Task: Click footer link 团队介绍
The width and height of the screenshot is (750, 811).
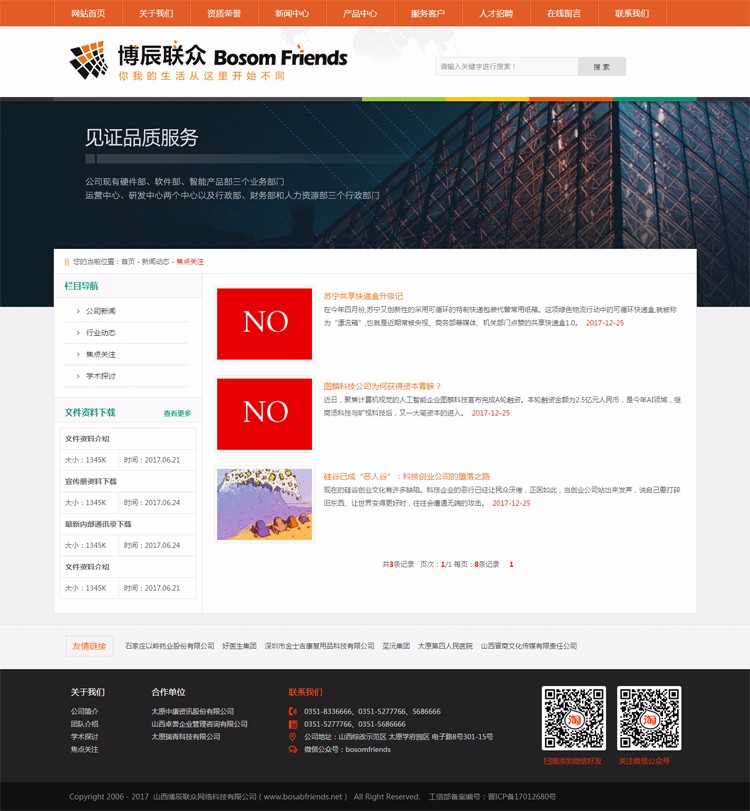Action: (x=84, y=724)
